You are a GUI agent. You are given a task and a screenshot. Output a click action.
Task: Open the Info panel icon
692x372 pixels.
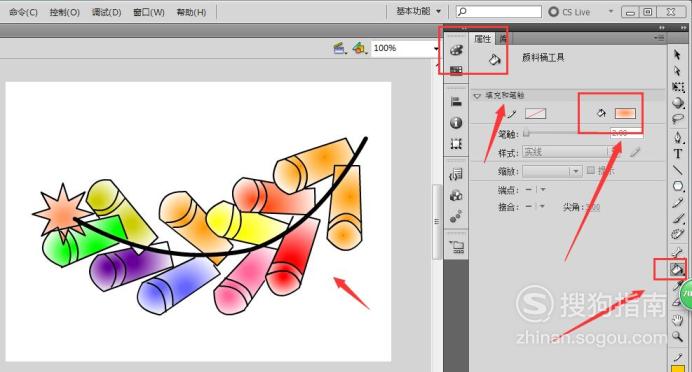tap(456, 123)
